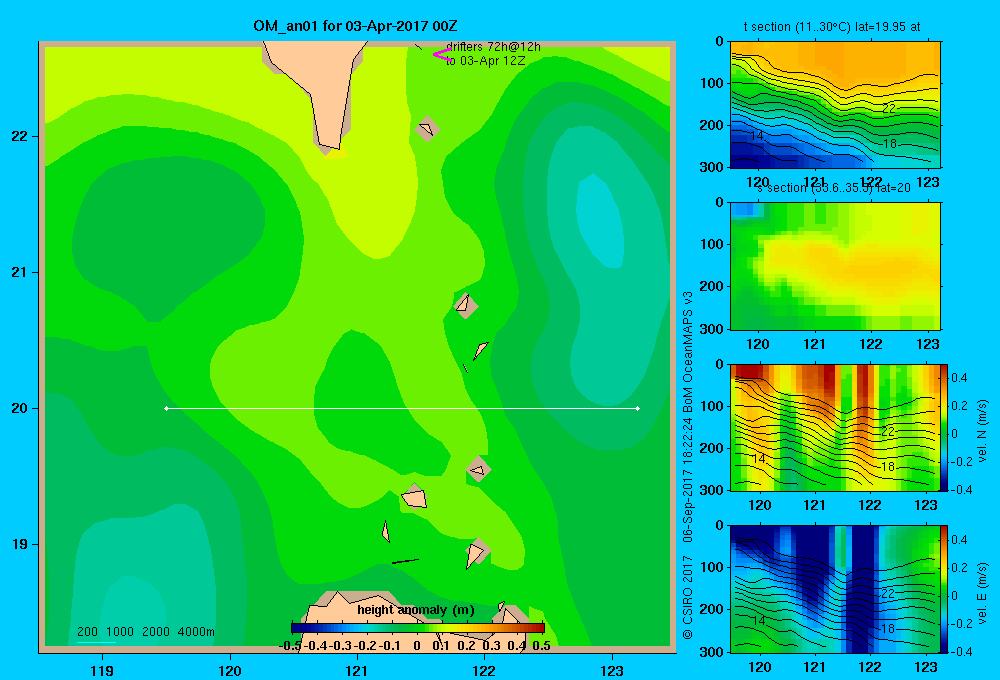Click the 'height anomaly (m)' legend label
The image size is (1000, 680).
416,610
